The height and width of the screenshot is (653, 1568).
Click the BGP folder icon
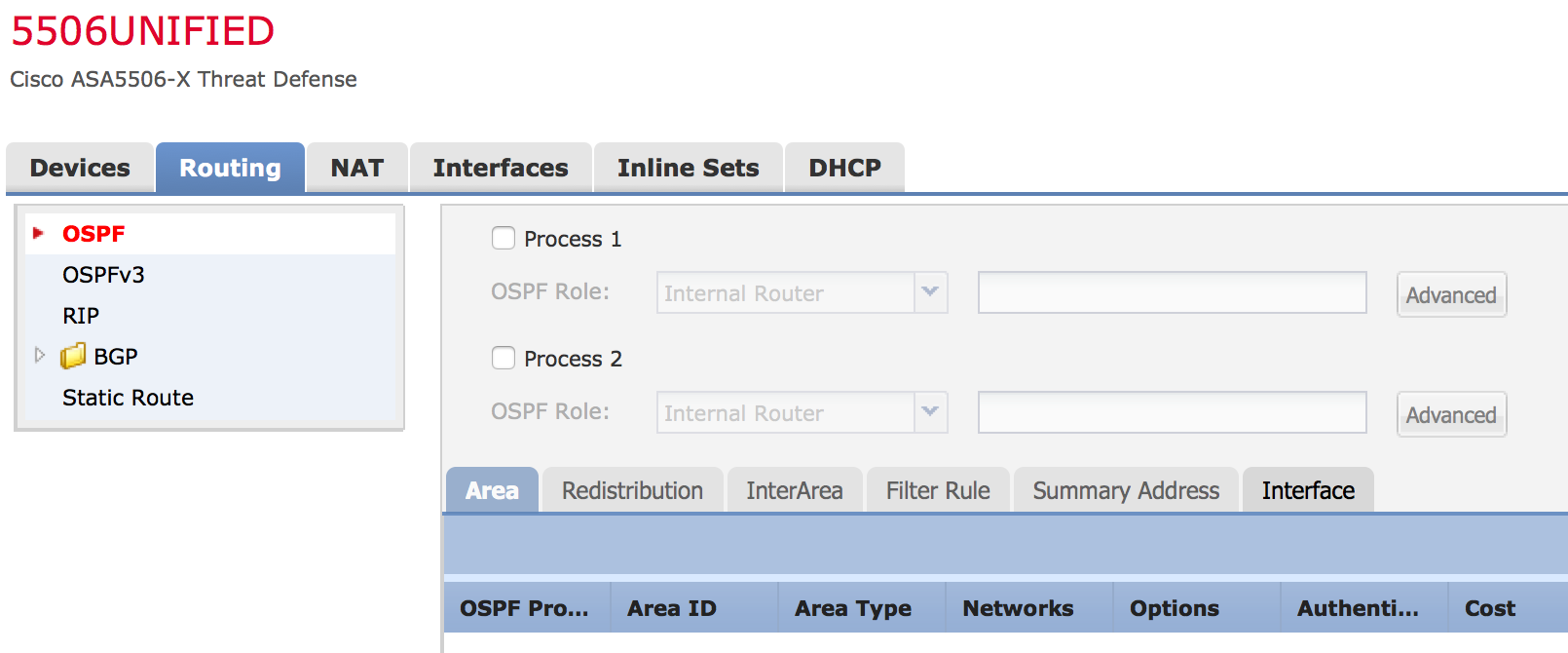point(73,357)
